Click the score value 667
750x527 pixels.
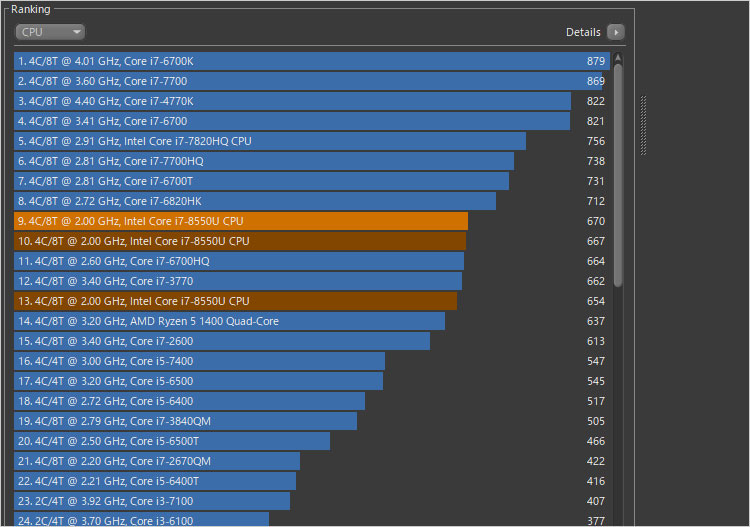point(596,241)
